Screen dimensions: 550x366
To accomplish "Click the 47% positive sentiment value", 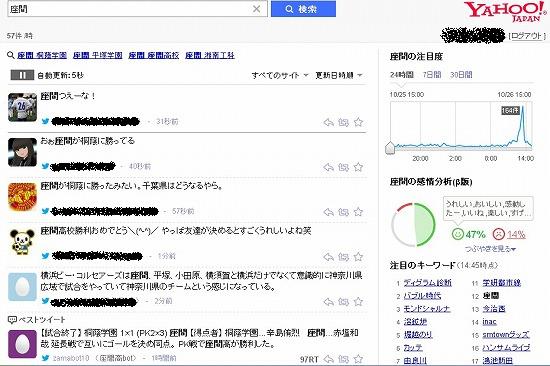I will click(x=475, y=234).
